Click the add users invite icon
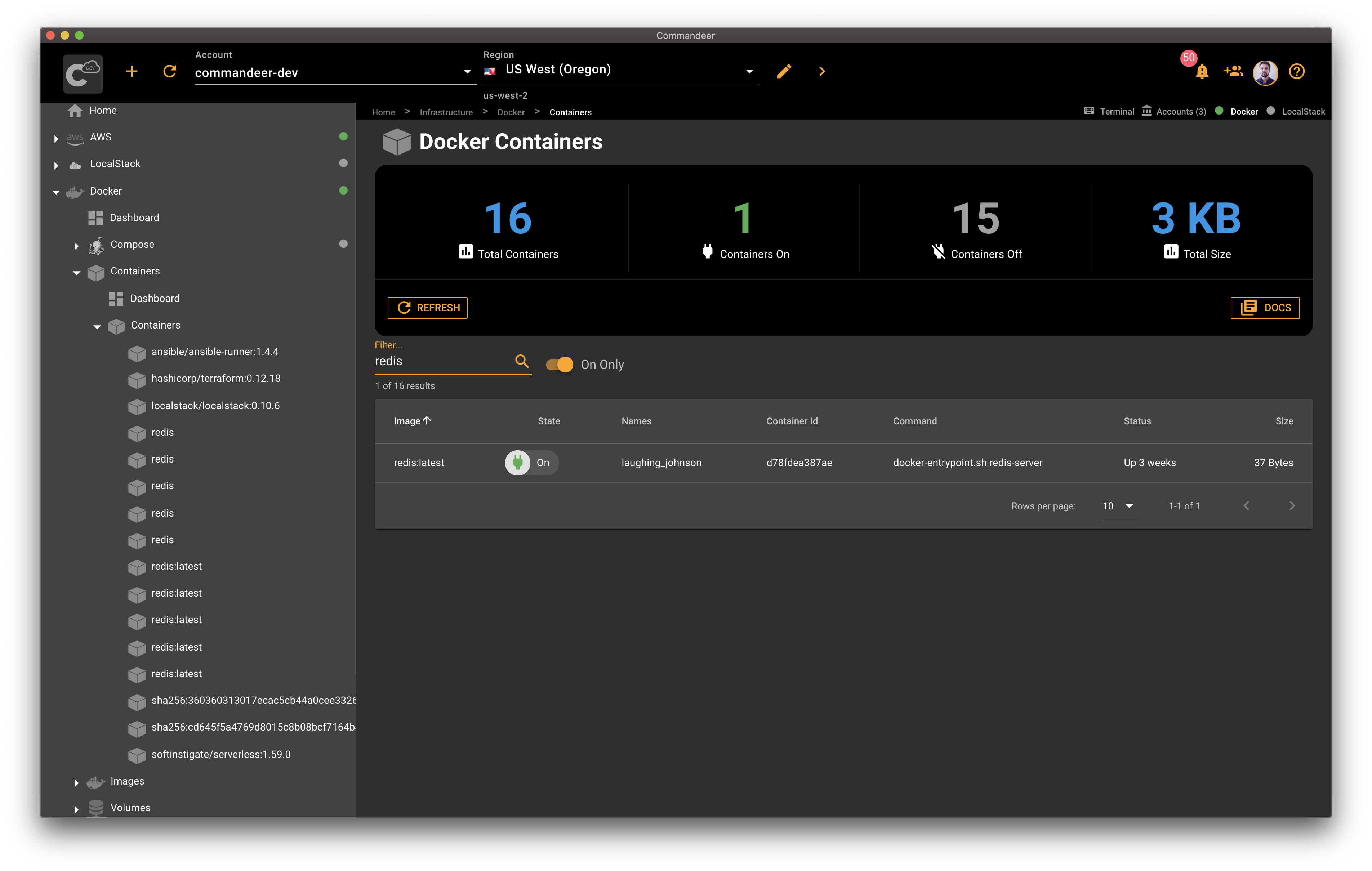The height and width of the screenshot is (871, 1372). [x=1233, y=71]
